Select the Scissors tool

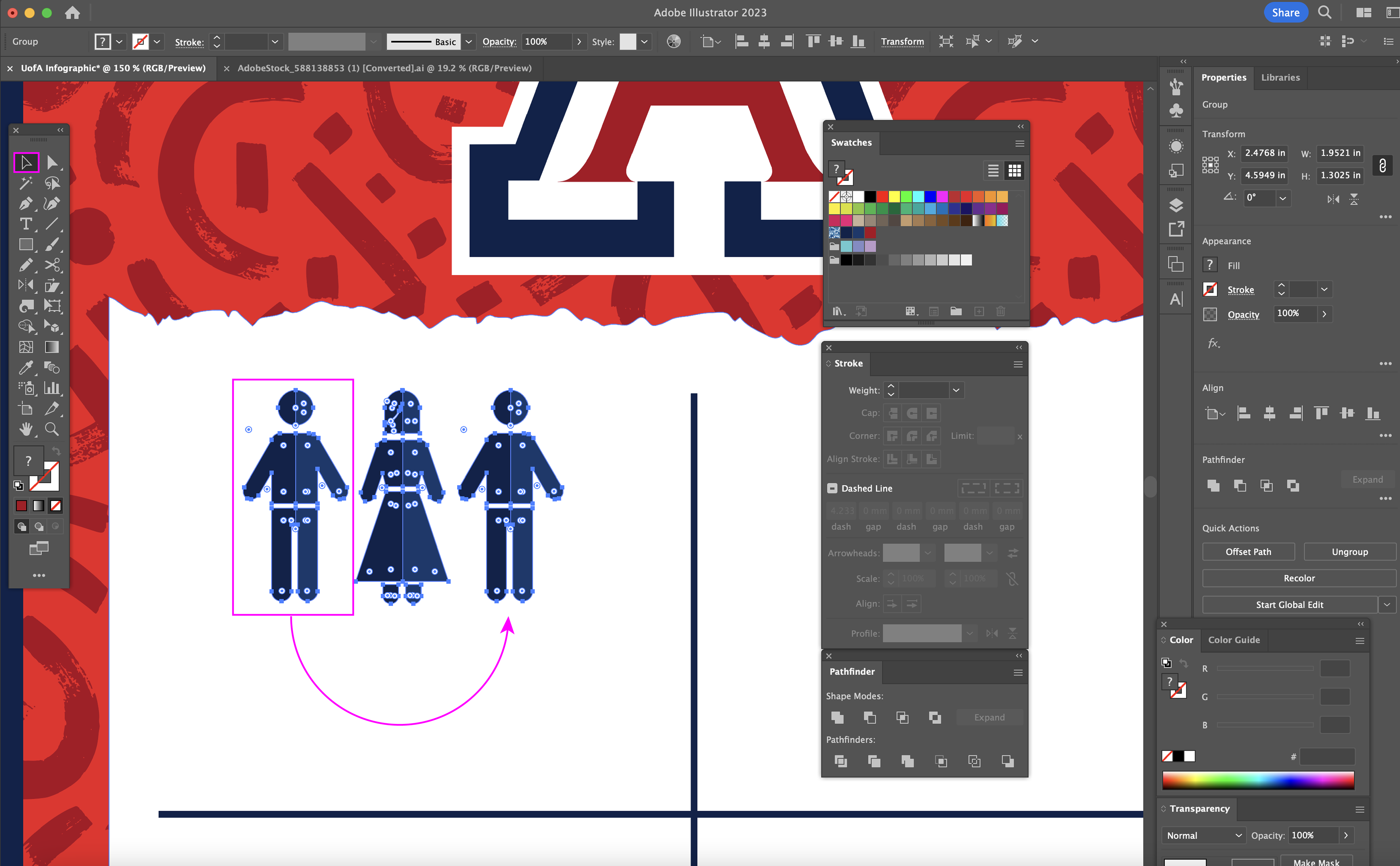click(51, 265)
